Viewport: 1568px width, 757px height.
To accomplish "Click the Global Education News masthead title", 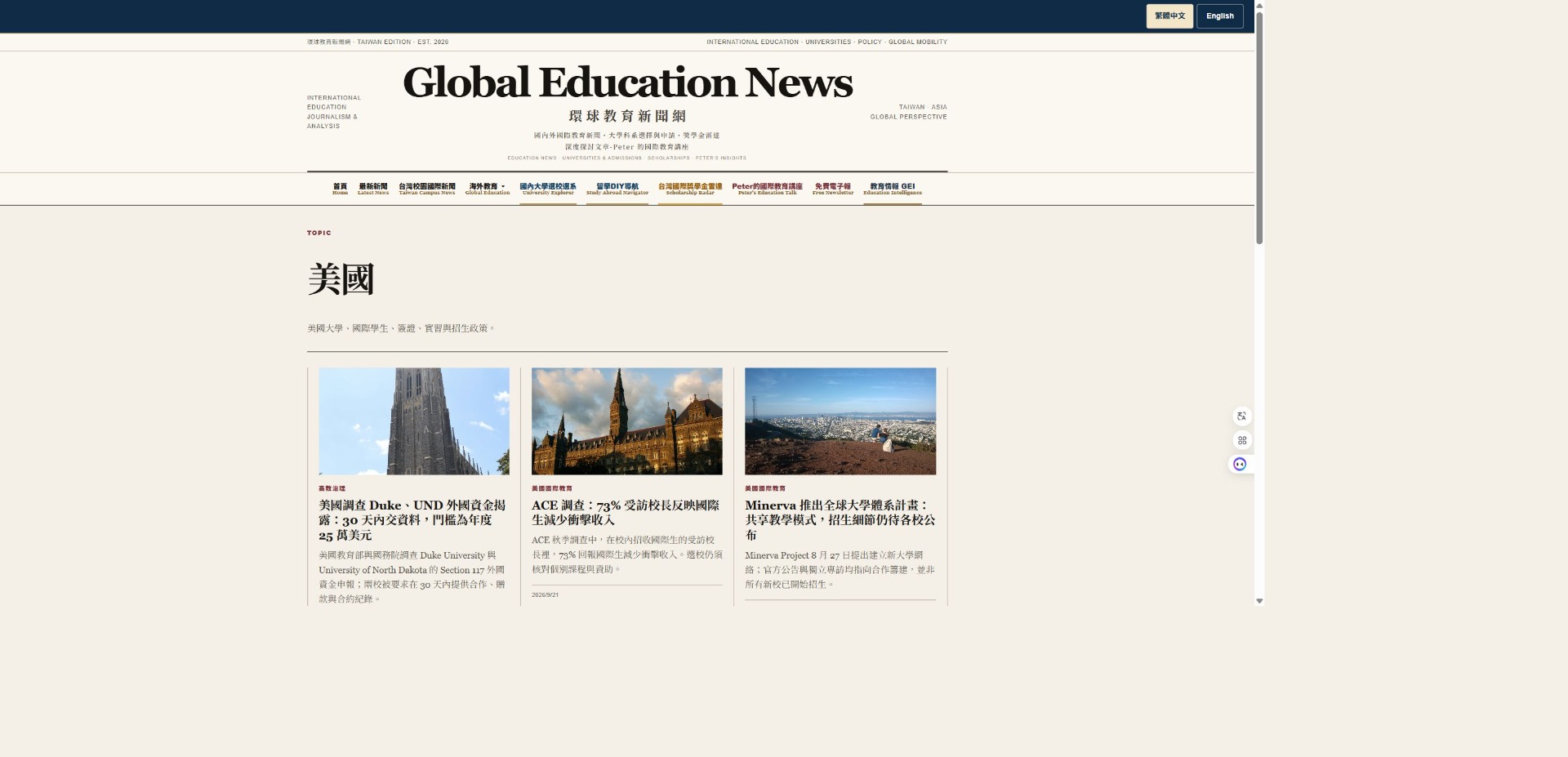I will pos(627,82).
